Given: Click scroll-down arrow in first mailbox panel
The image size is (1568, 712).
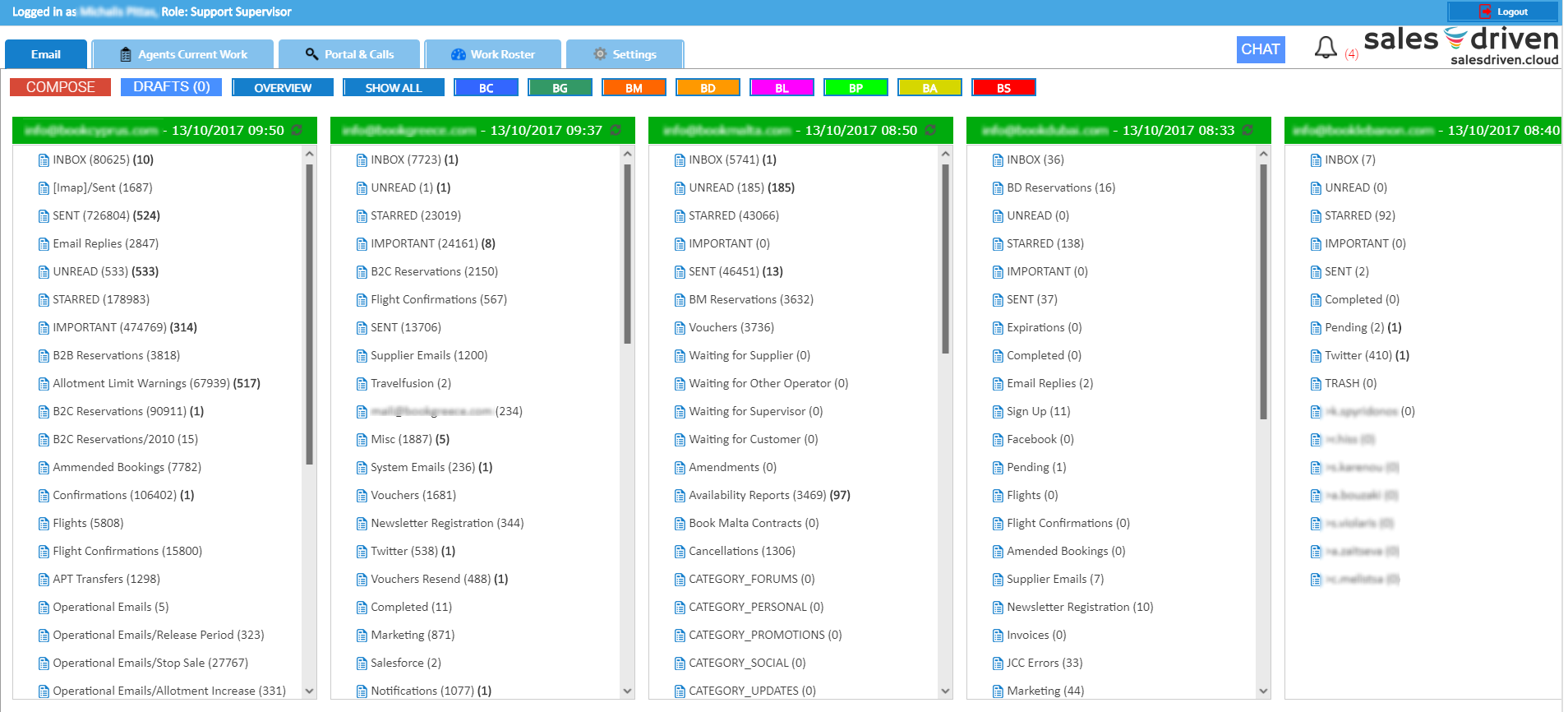Looking at the screenshot, I should click(x=310, y=691).
